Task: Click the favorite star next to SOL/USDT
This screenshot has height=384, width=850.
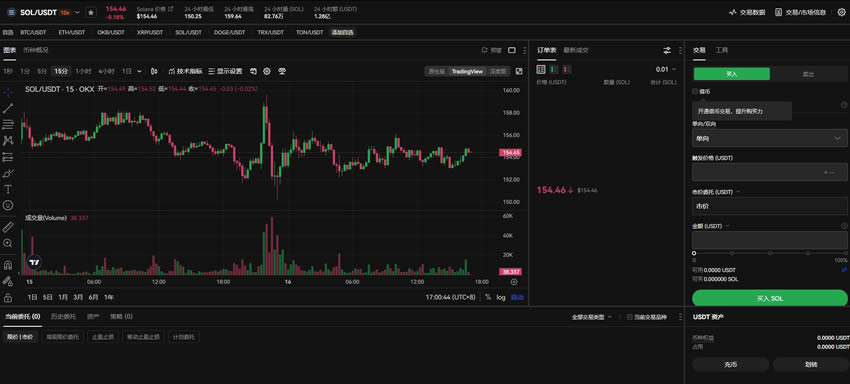Action: [x=91, y=12]
